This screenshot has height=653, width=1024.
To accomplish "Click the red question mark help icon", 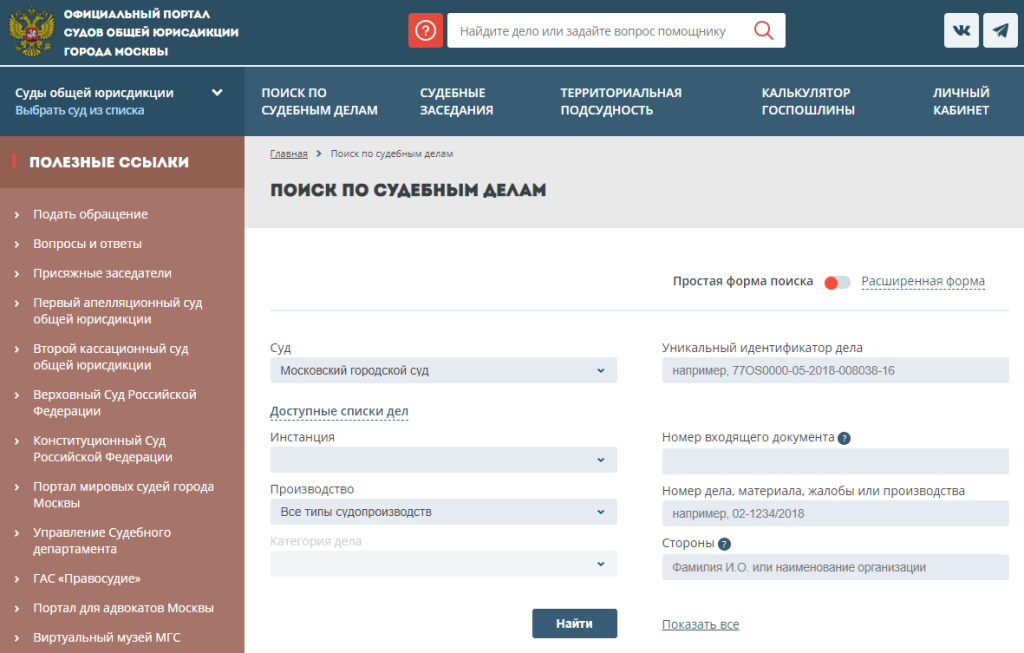I will pyautogui.click(x=425, y=31).
